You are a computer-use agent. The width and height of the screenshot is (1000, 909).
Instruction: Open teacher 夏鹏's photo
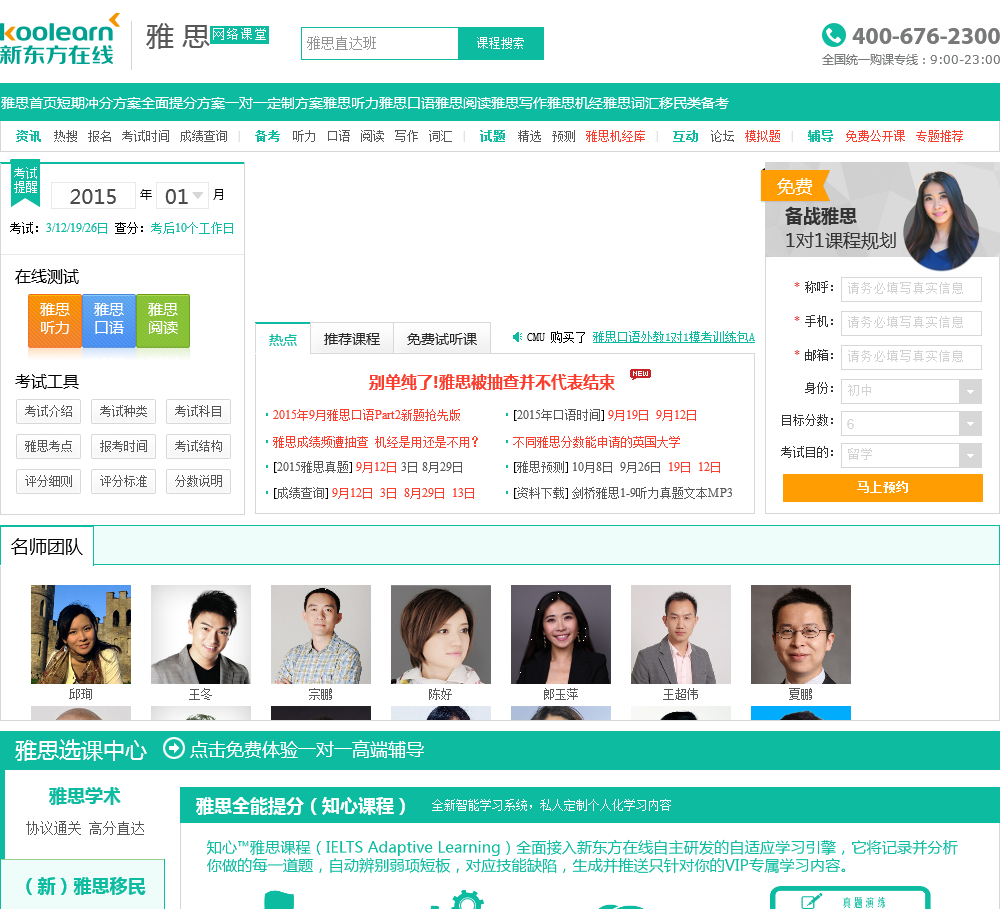tap(801, 634)
